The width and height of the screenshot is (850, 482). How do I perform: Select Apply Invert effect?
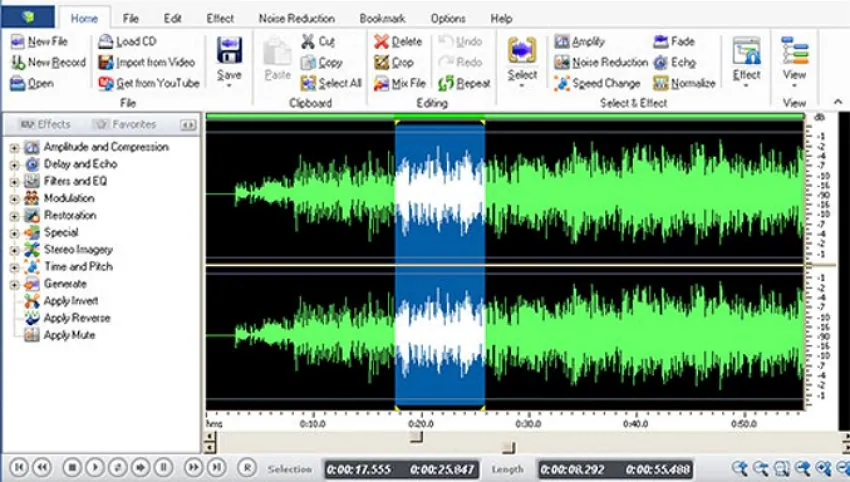pos(61,300)
